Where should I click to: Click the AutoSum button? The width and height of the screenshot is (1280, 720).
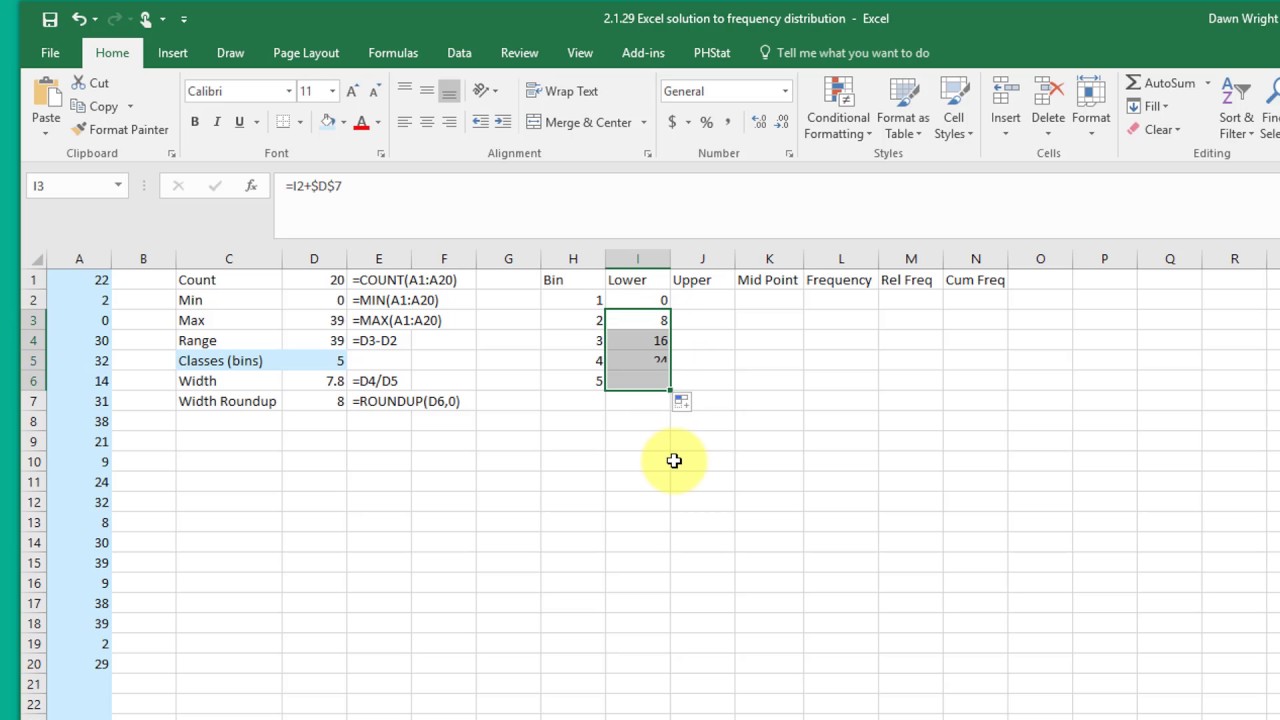pyautogui.click(x=1161, y=83)
